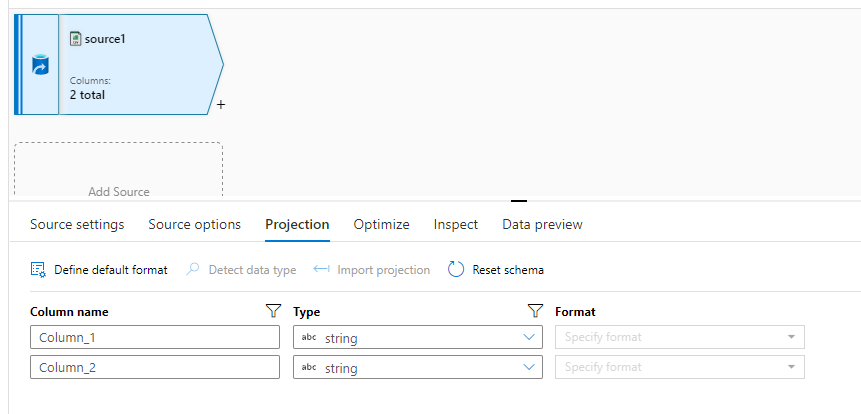Open the Format dropdown for Column_1
This screenshot has width=861, height=414.
792,338
